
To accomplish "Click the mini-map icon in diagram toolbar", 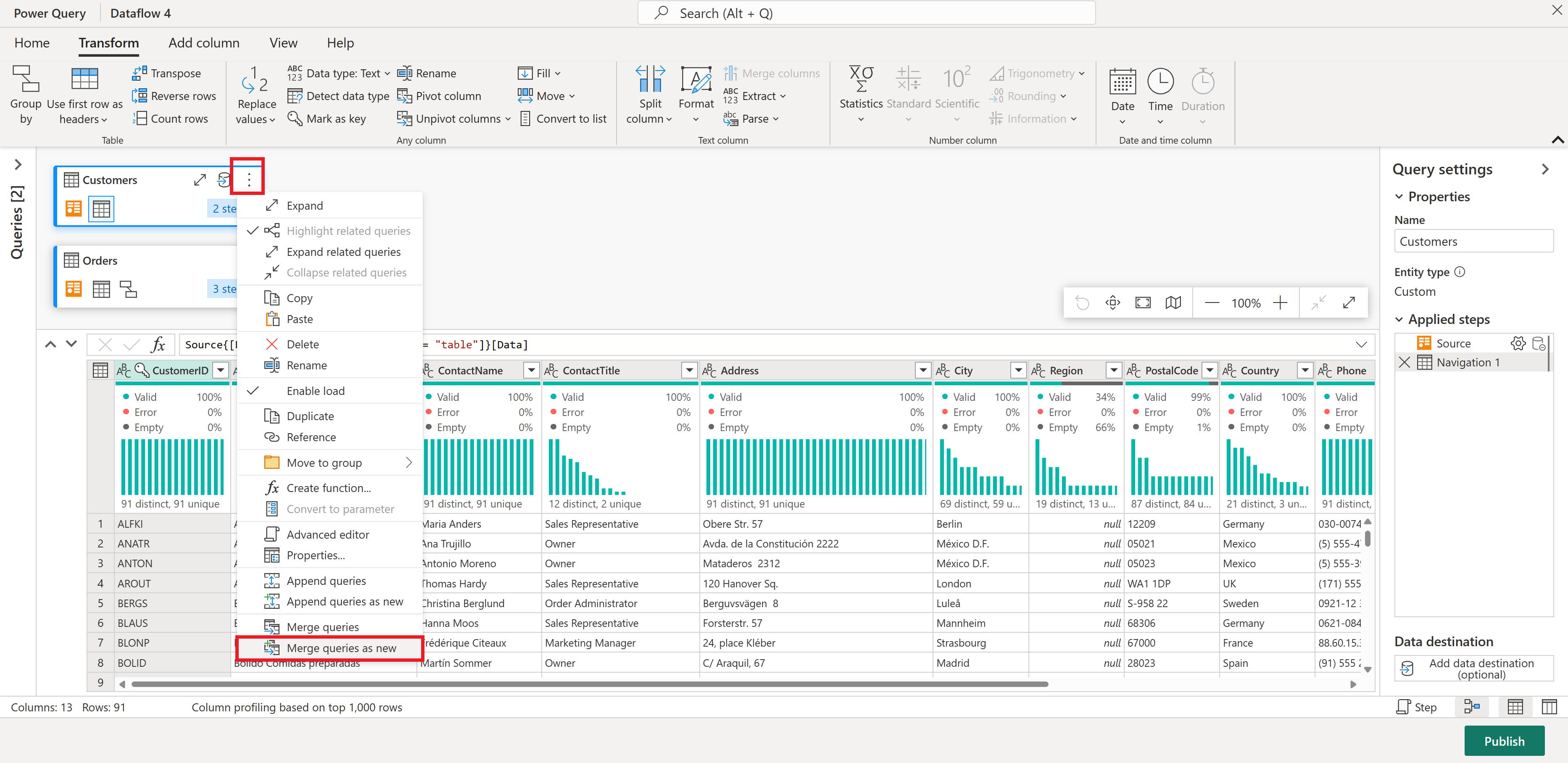I will tap(1173, 303).
